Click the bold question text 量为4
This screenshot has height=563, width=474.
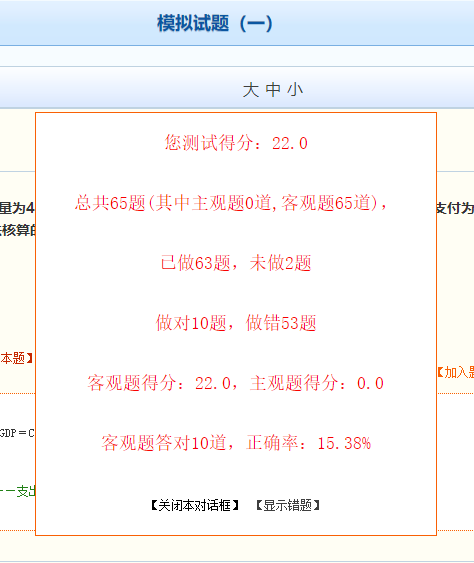[17, 208]
